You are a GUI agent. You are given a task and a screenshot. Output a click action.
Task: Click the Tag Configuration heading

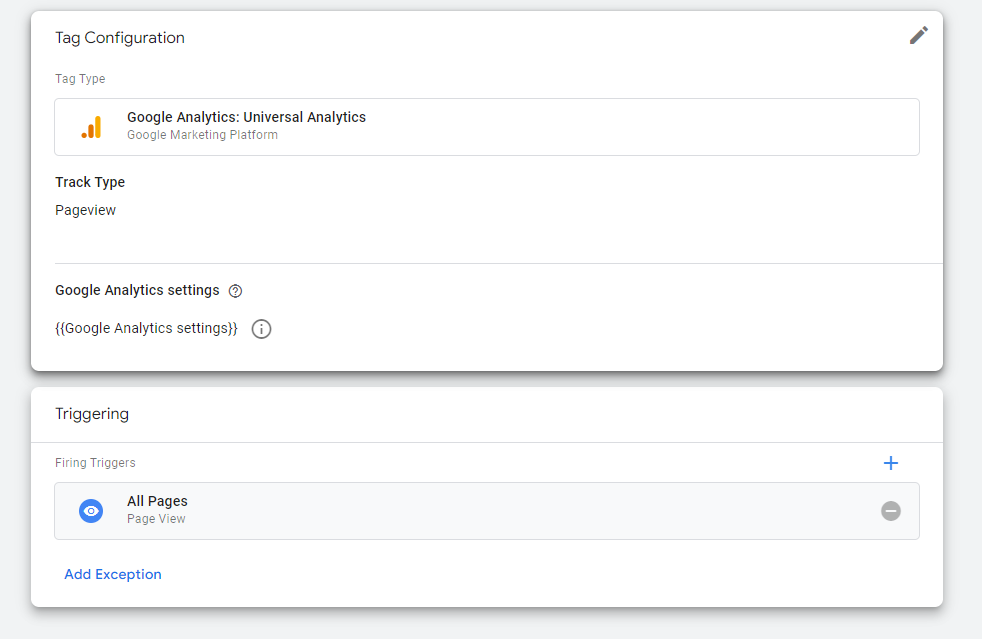(x=120, y=38)
